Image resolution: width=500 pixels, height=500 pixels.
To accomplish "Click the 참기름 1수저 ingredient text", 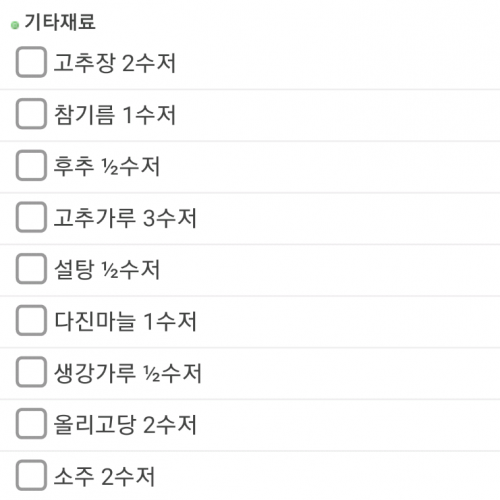I will tap(115, 114).
